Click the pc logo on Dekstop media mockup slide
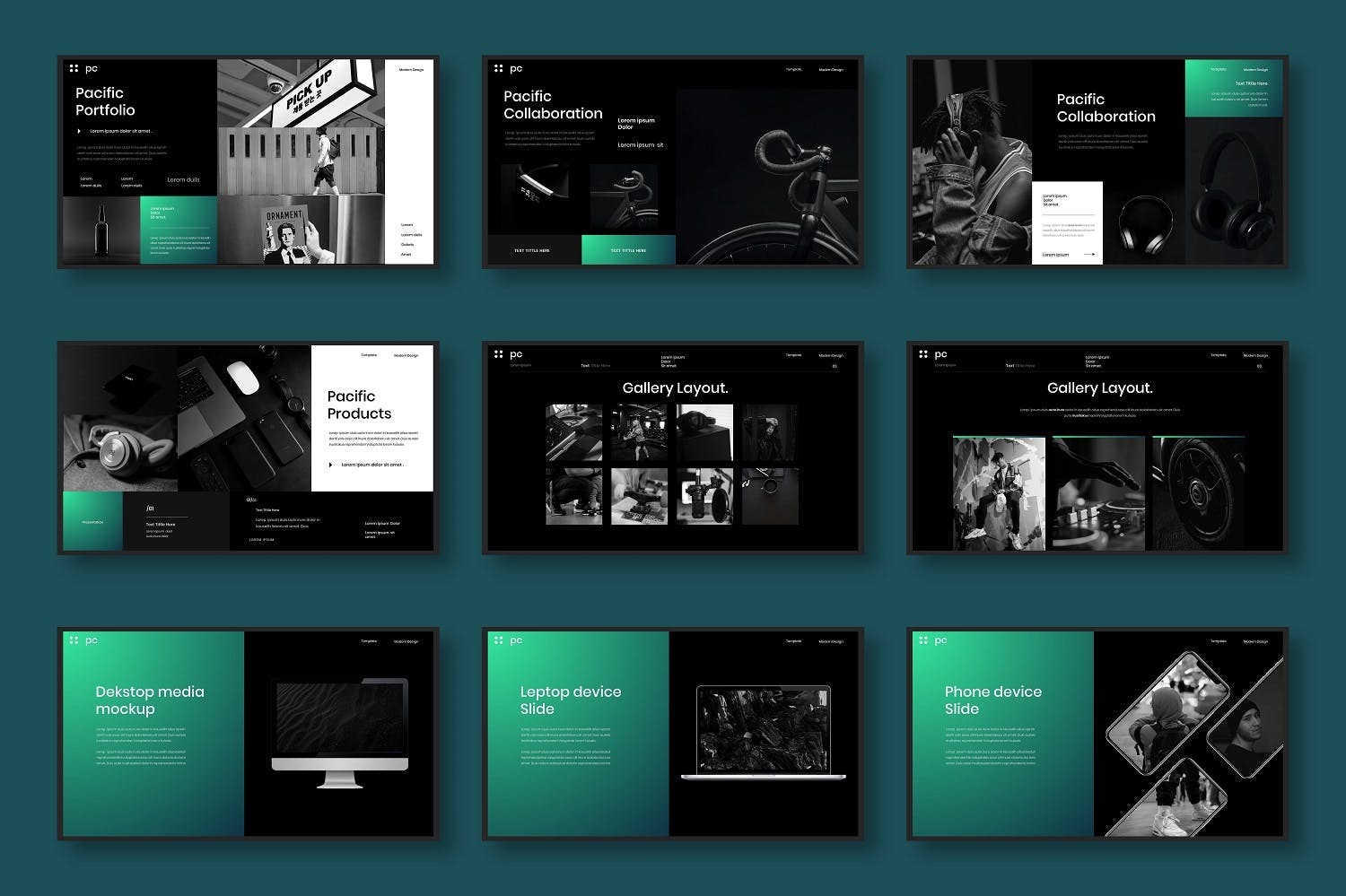Screen dimensions: 1346x896 [x=74, y=640]
